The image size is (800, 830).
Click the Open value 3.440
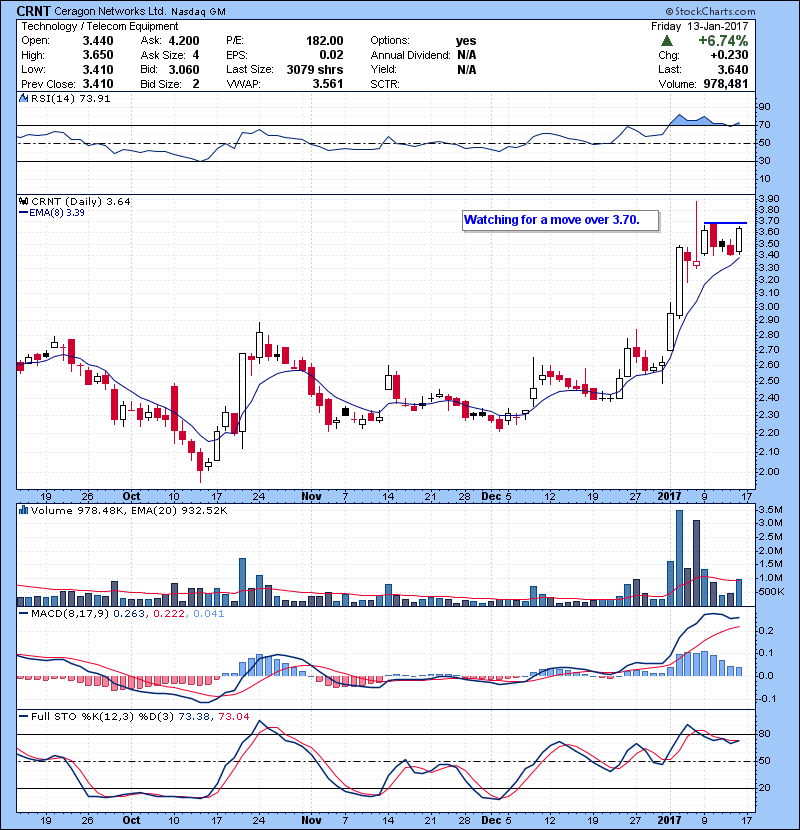tap(98, 41)
